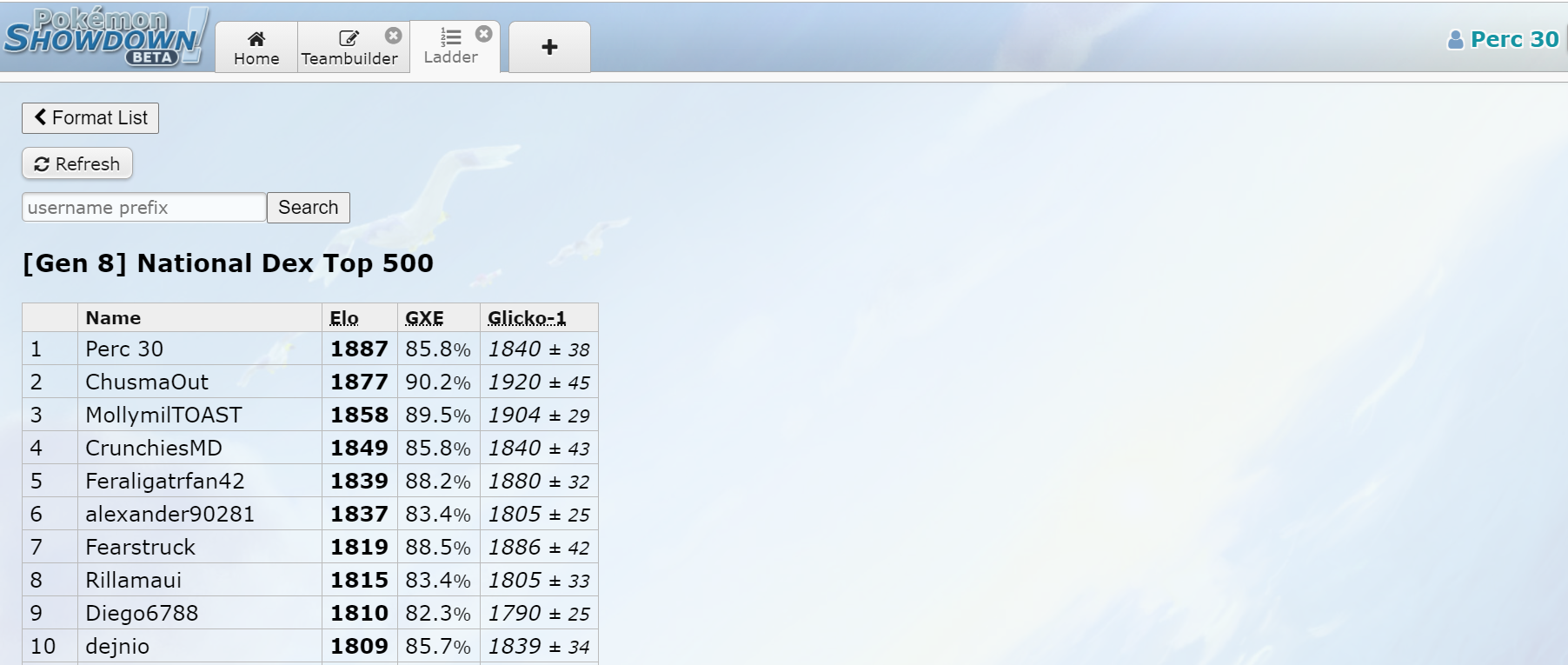Click the Elo value 1815
The height and width of the screenshot is (665, 1568).
coord(359,581)
